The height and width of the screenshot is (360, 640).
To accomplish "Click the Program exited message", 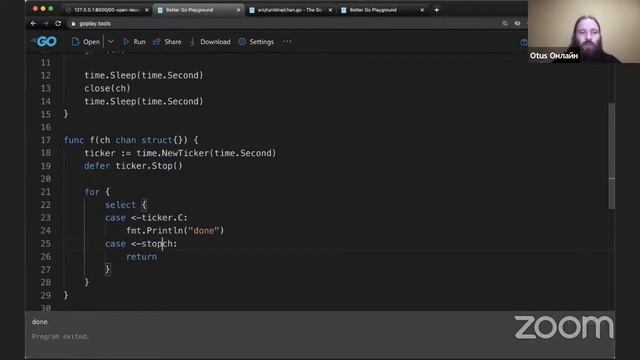I will (60, 336).
